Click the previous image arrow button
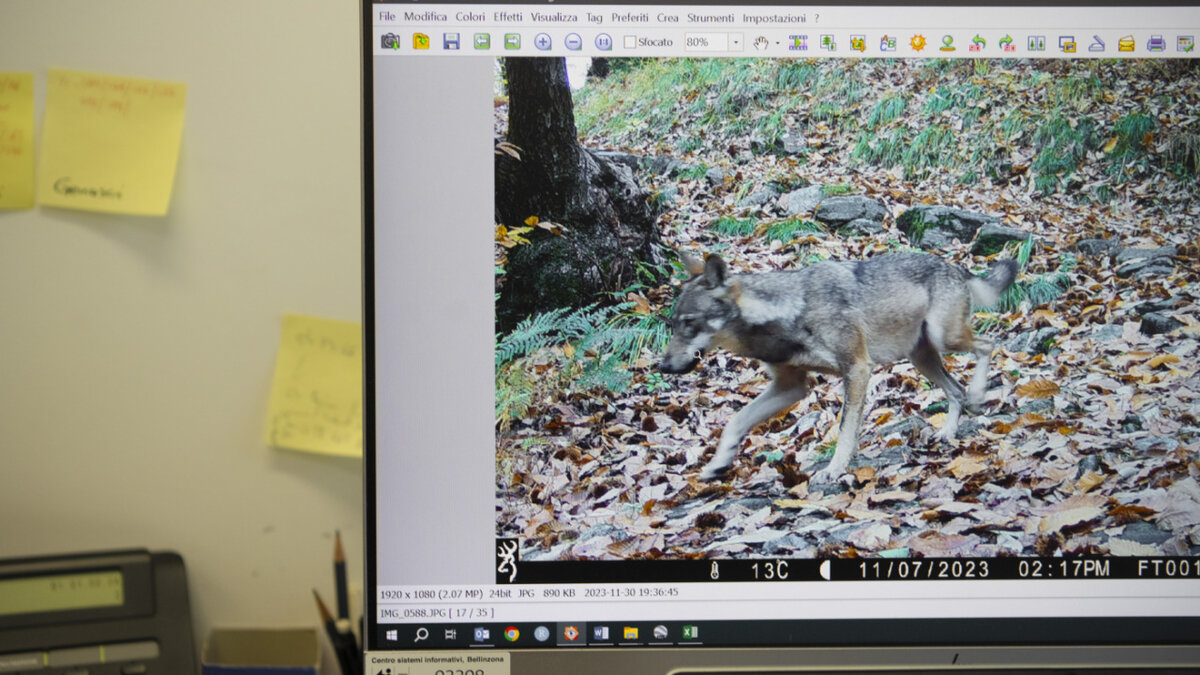This screenshot has height=675, width=1200. 482,41
